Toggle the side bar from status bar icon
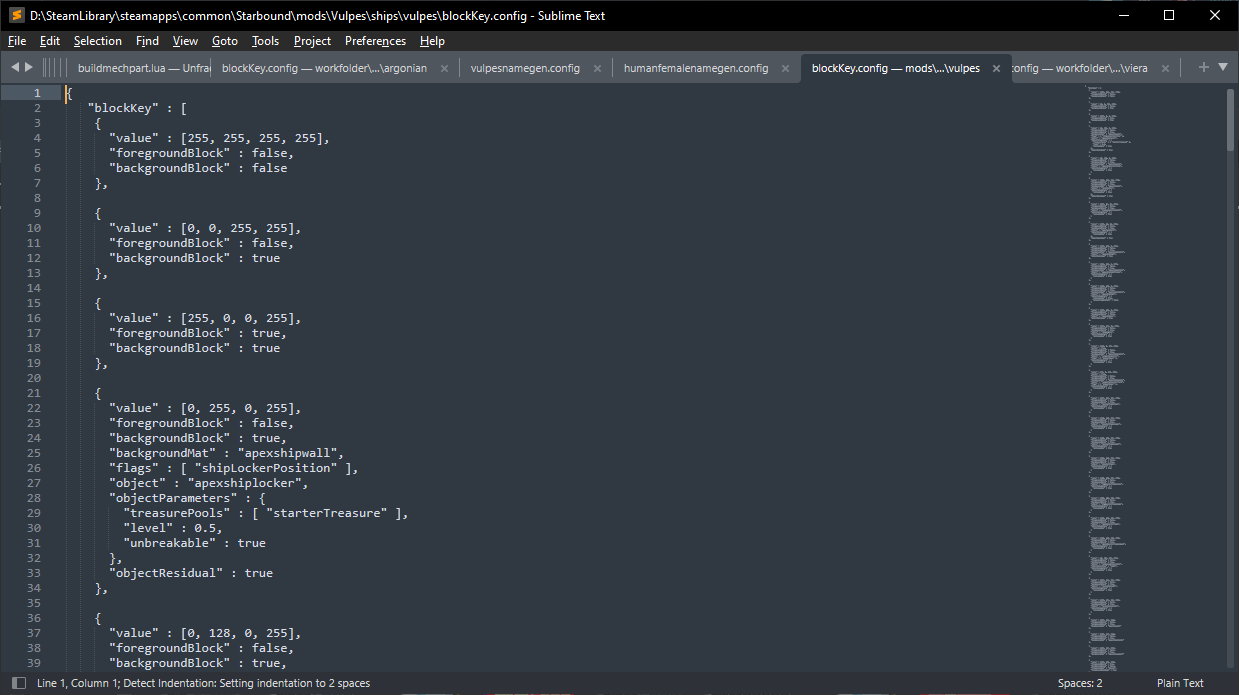This screenshot has width=1239, height=695. pyautogui.click(x=19, y=683)
